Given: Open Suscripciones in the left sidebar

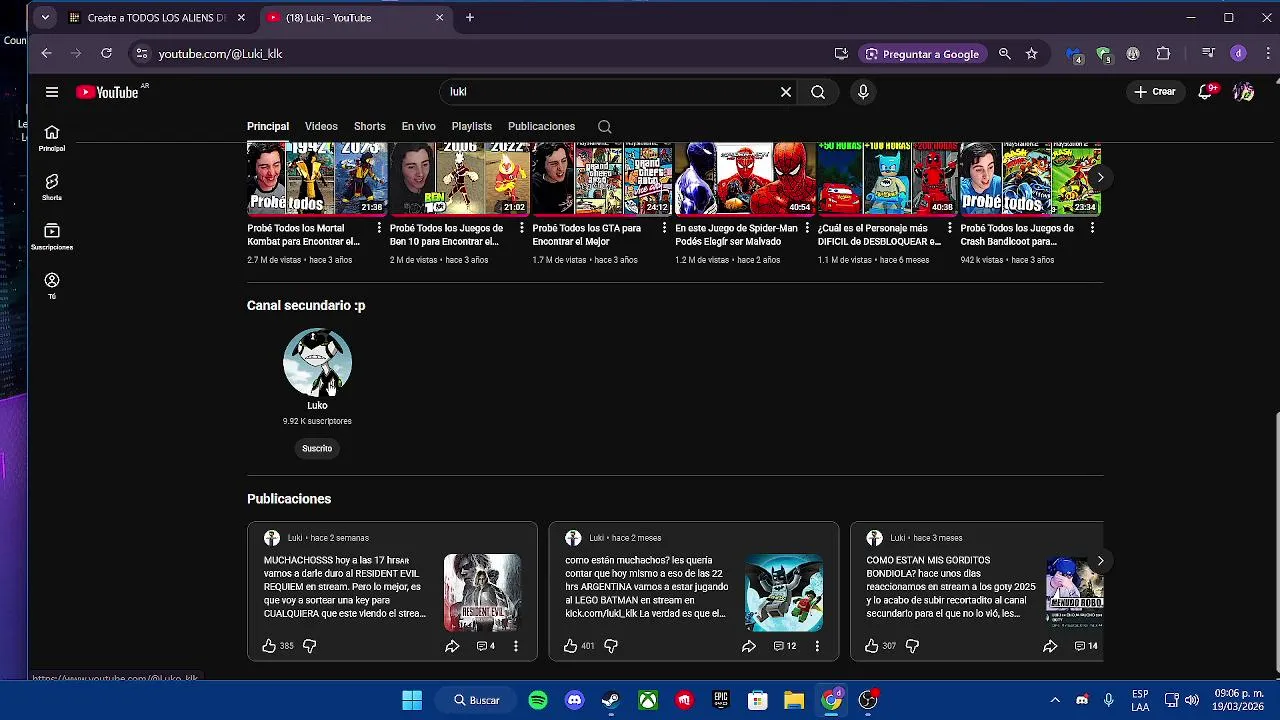Looking at the screenshot, I should coord(52,236).
